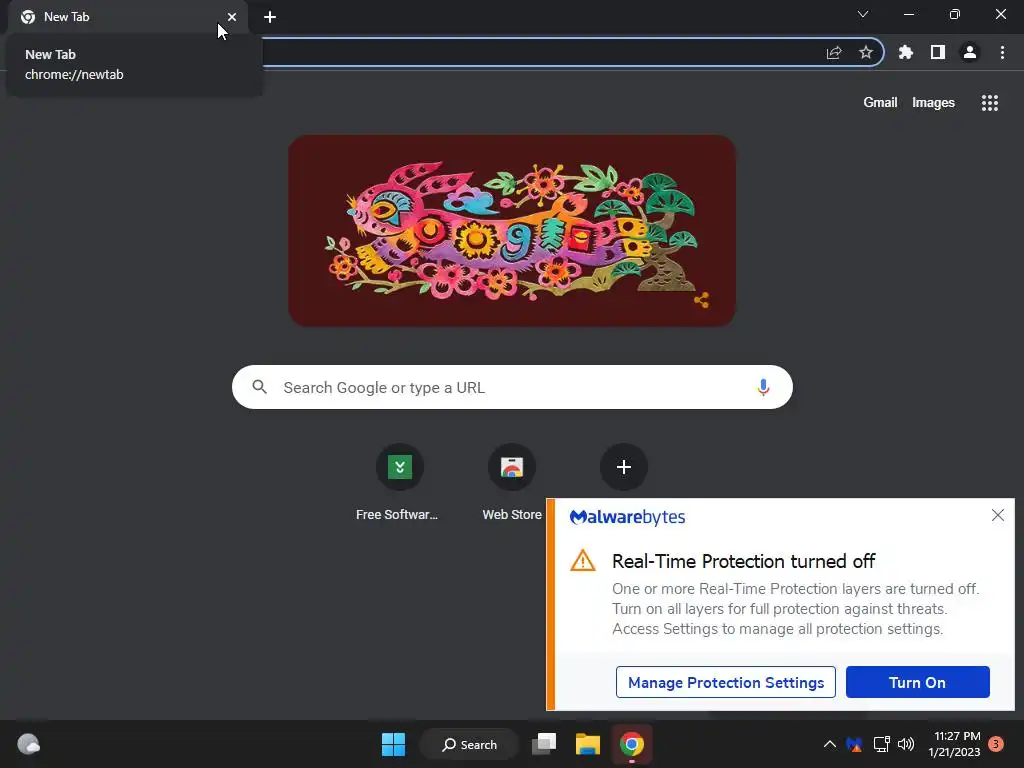Toggle the Chrome side panel
Screen dimensions: 1024x768
tap(938, 52)
